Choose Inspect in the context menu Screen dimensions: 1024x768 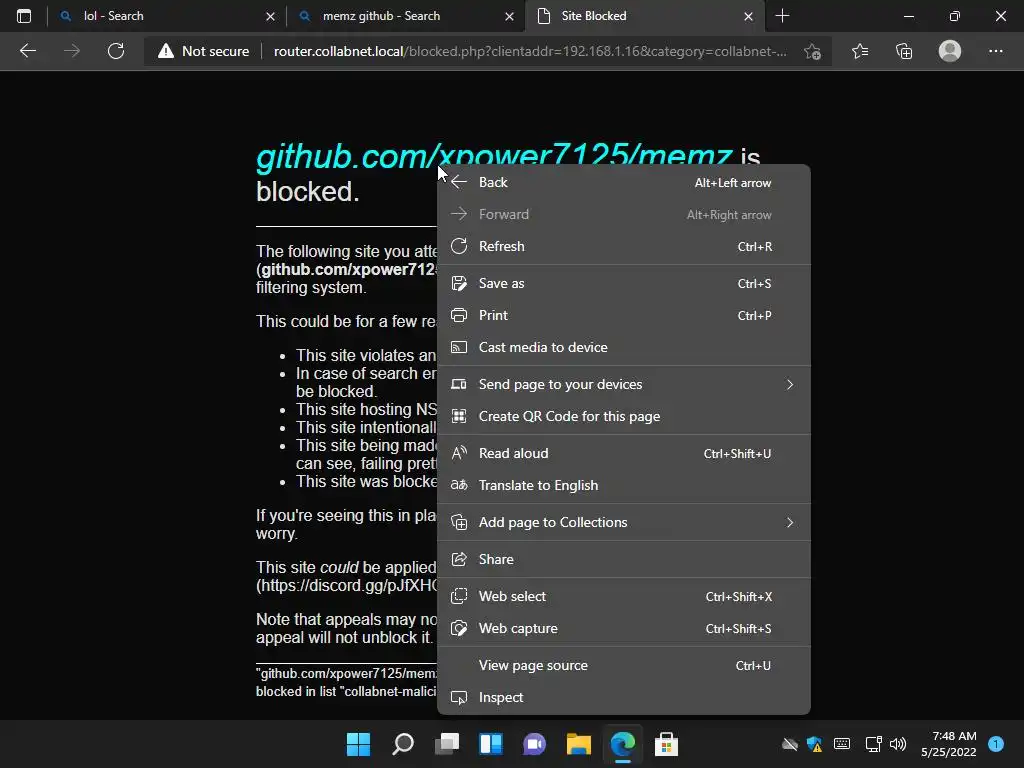(x=624, y=697)
